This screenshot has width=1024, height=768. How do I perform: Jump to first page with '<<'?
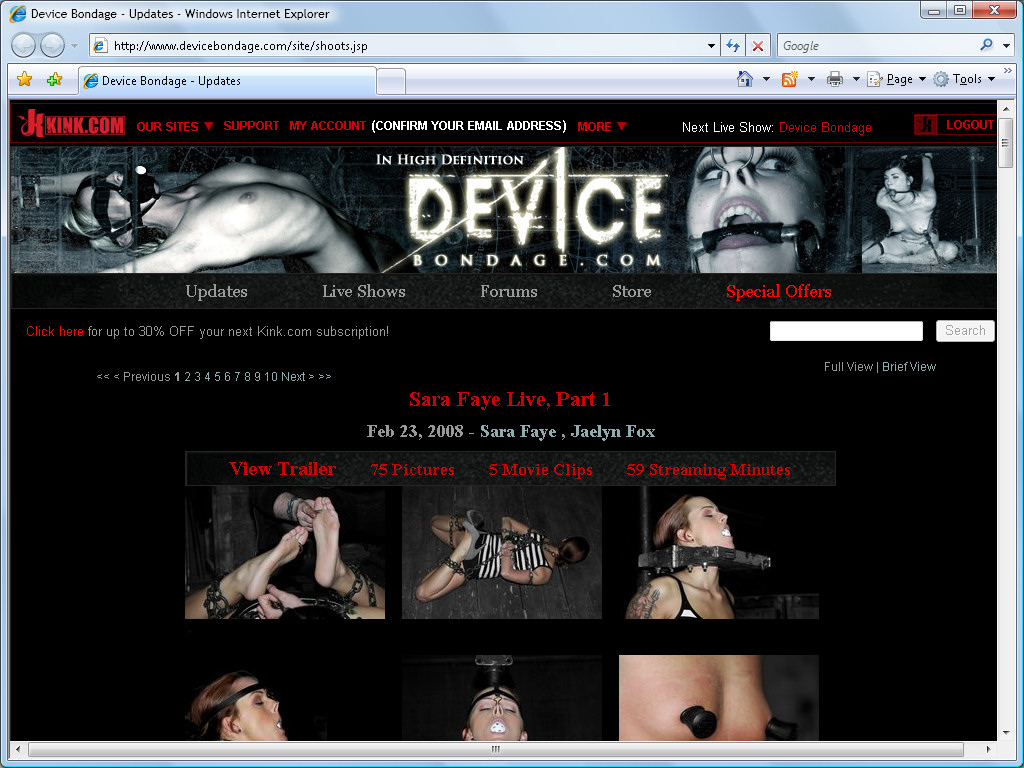tap(103, 377)
